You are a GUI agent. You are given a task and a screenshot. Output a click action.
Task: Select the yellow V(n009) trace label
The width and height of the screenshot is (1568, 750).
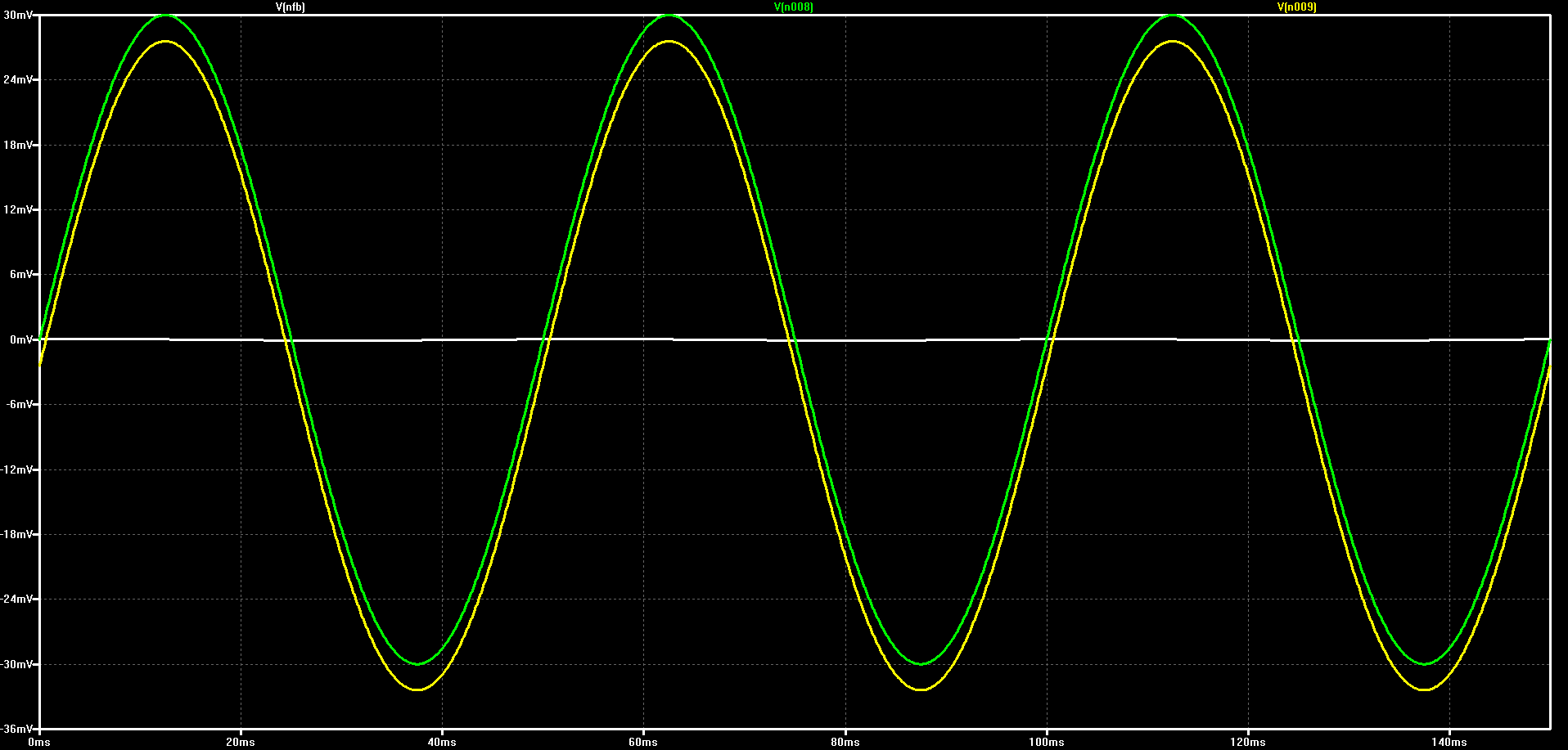point(1296,7)
